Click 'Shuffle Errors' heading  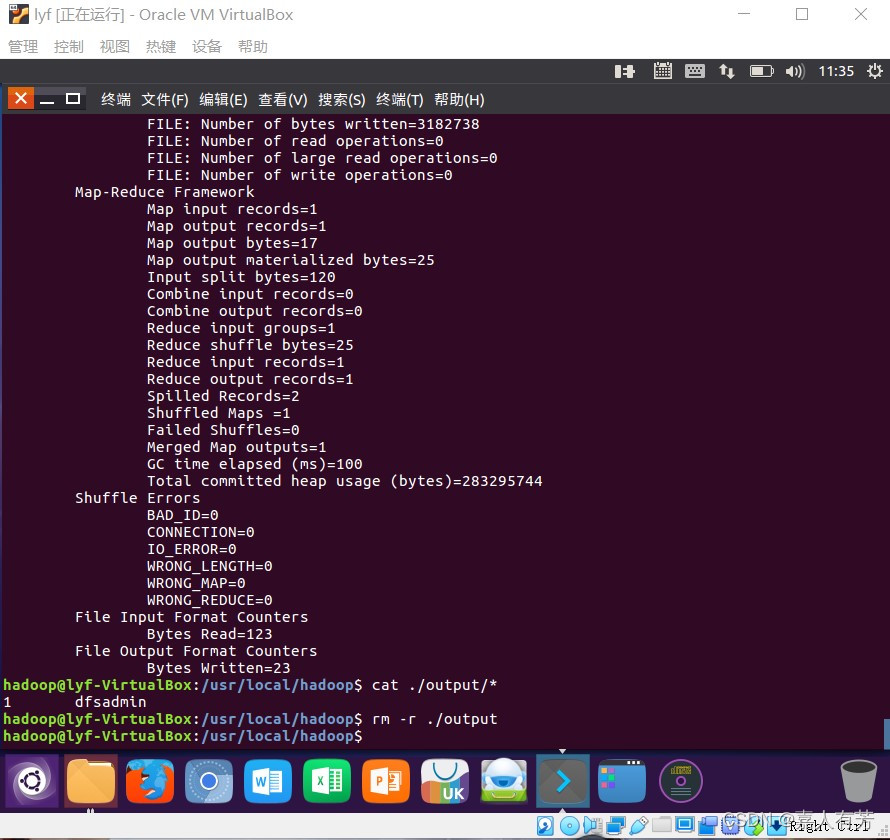pos(137,498)
